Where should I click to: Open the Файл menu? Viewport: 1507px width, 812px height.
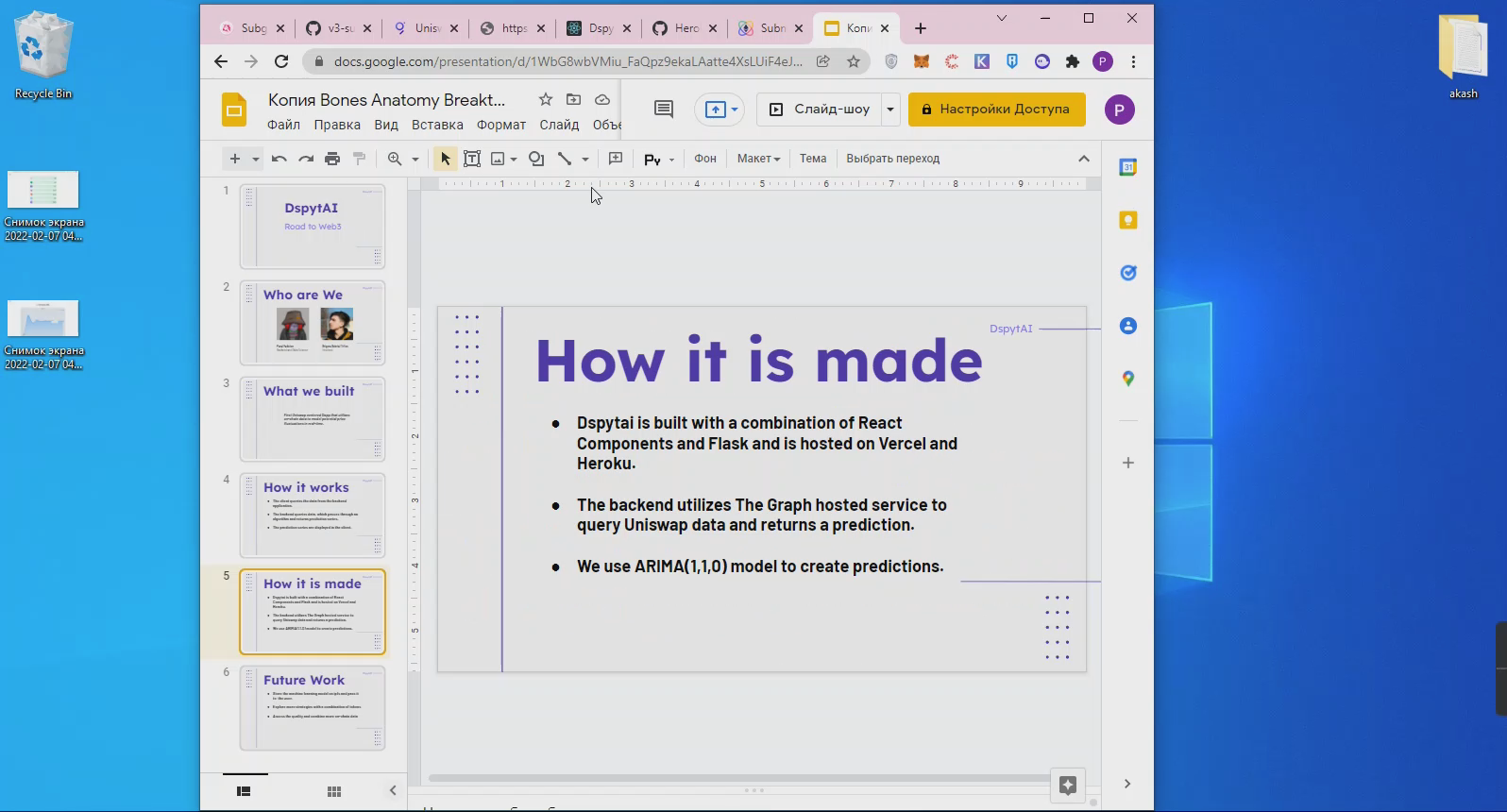[283, 125]
